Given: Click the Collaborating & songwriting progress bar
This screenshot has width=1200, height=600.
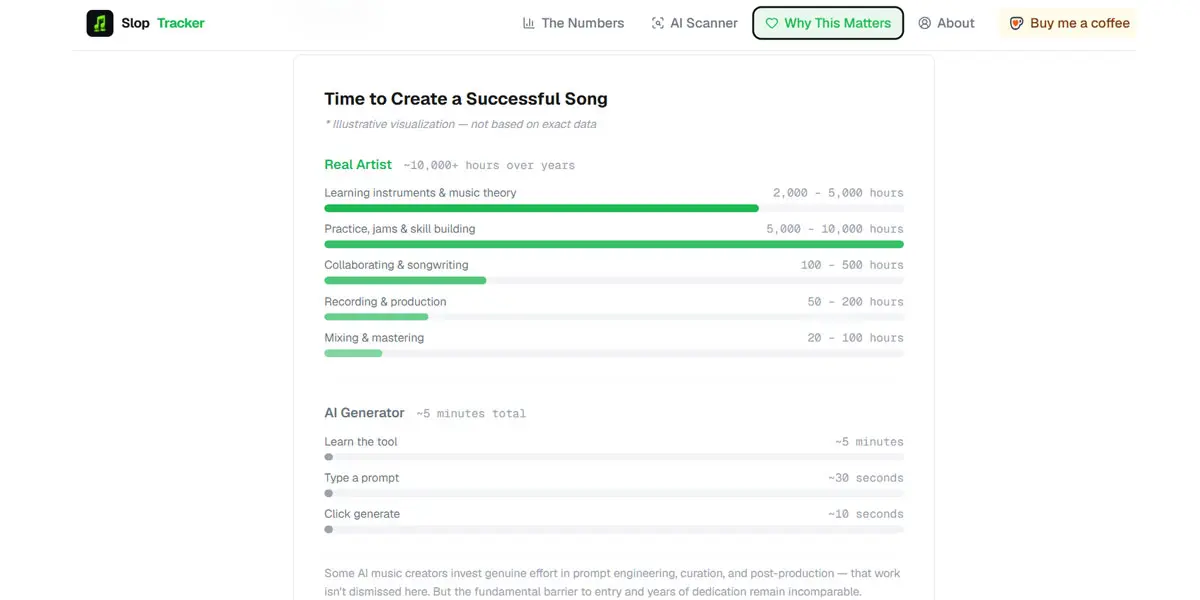Looking at the screenshot, I should point(614,281).
